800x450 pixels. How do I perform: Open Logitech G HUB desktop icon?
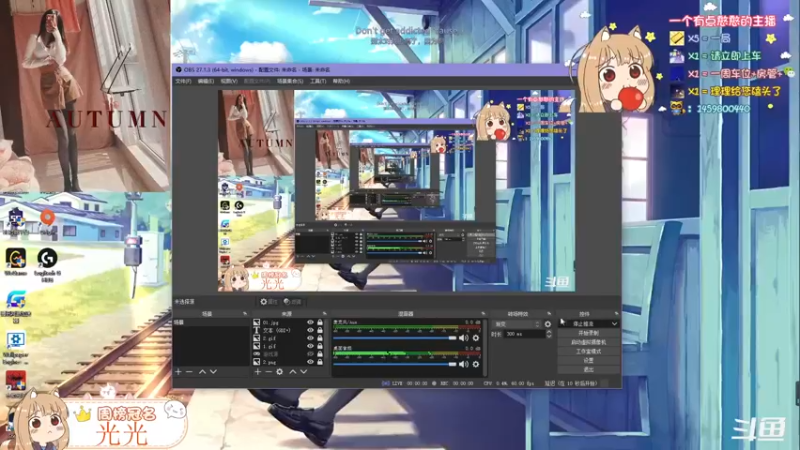click(x=47, y=263)
